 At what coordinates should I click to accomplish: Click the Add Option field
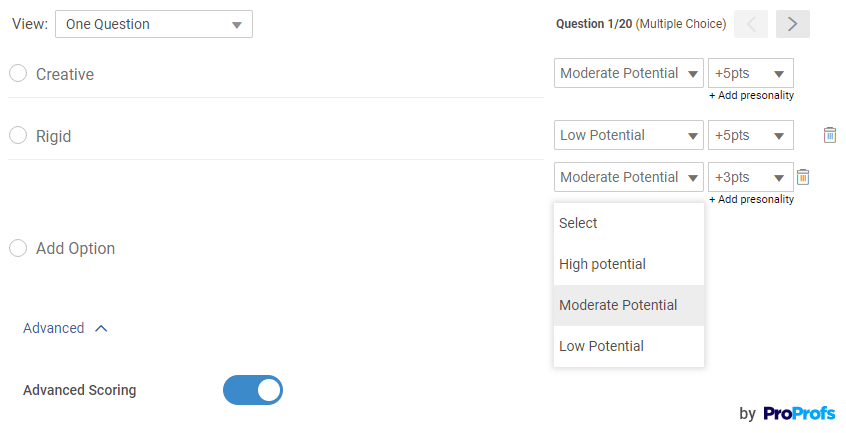coord(75,248)
